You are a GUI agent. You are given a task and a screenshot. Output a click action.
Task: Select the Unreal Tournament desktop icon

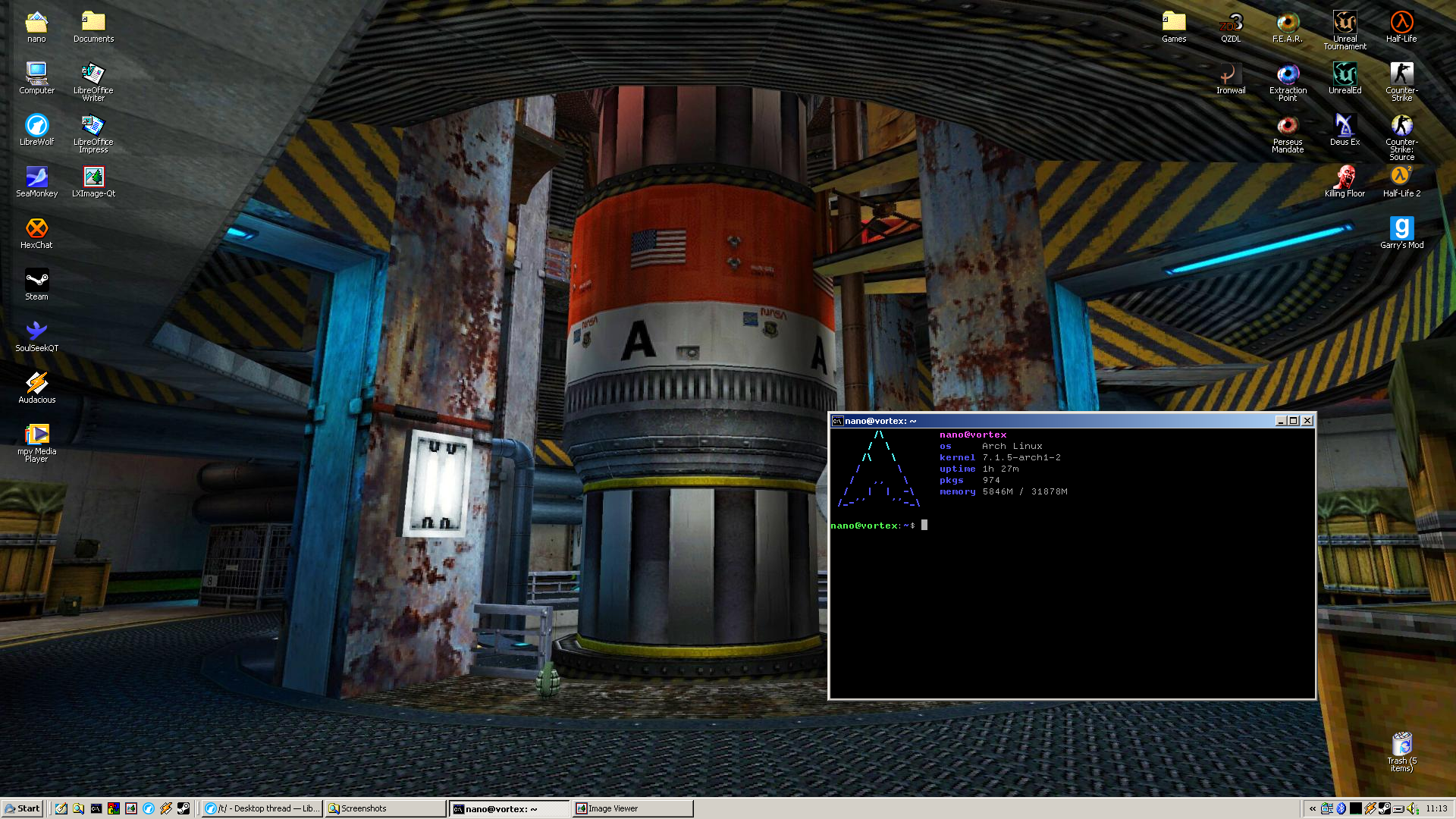(1345, 31)
